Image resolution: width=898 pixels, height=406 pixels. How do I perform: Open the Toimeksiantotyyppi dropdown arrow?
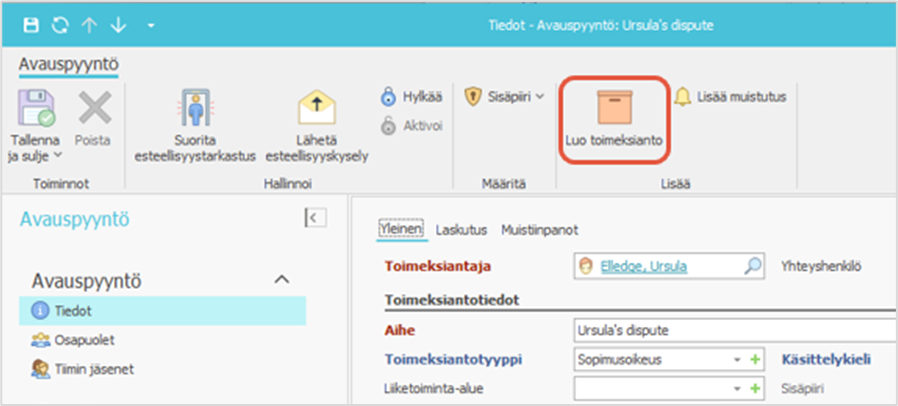pyautogui.click(x=738, y=358)
